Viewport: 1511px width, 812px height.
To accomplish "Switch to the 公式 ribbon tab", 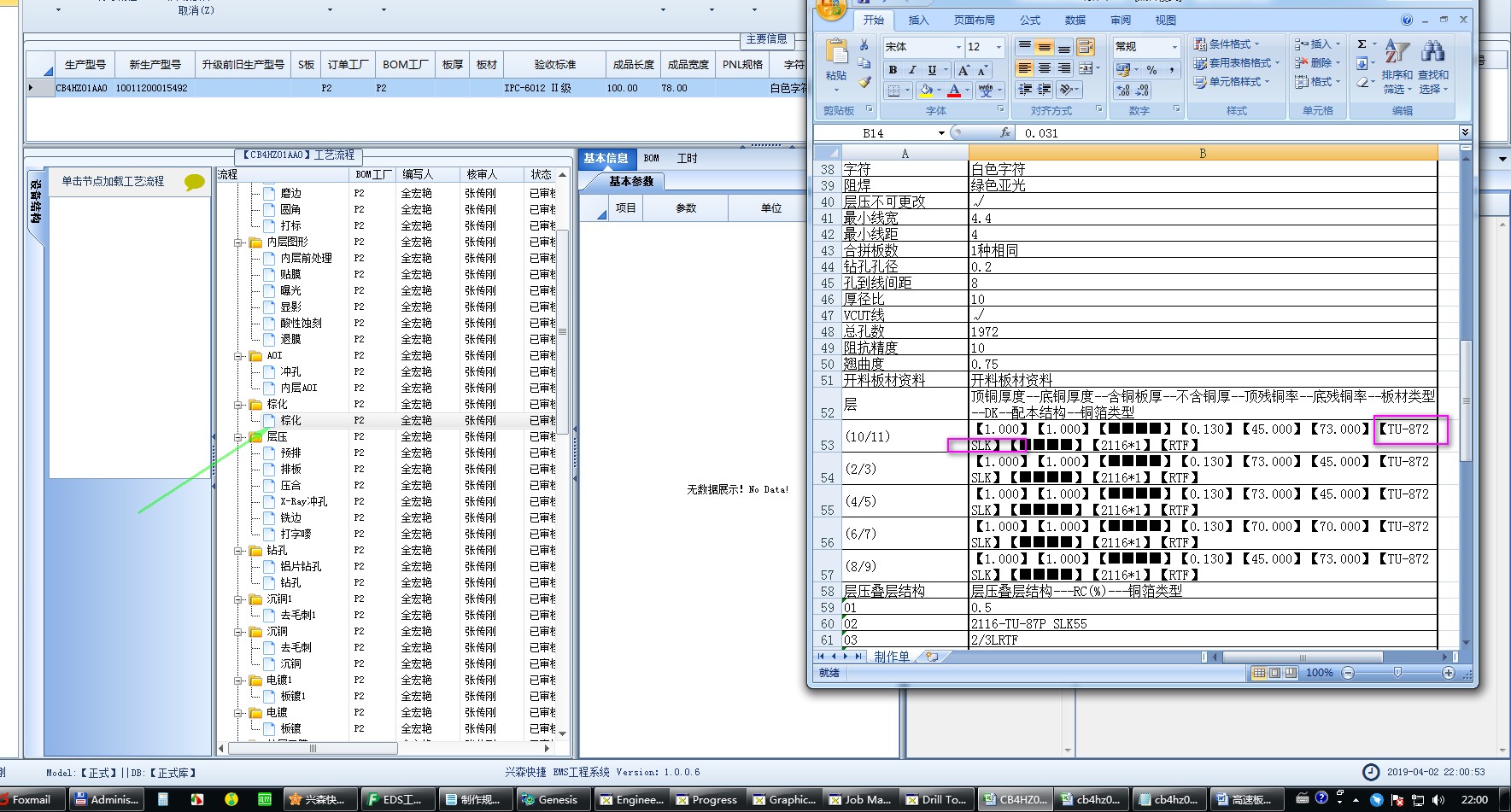I will click(x=1030, y=20).
